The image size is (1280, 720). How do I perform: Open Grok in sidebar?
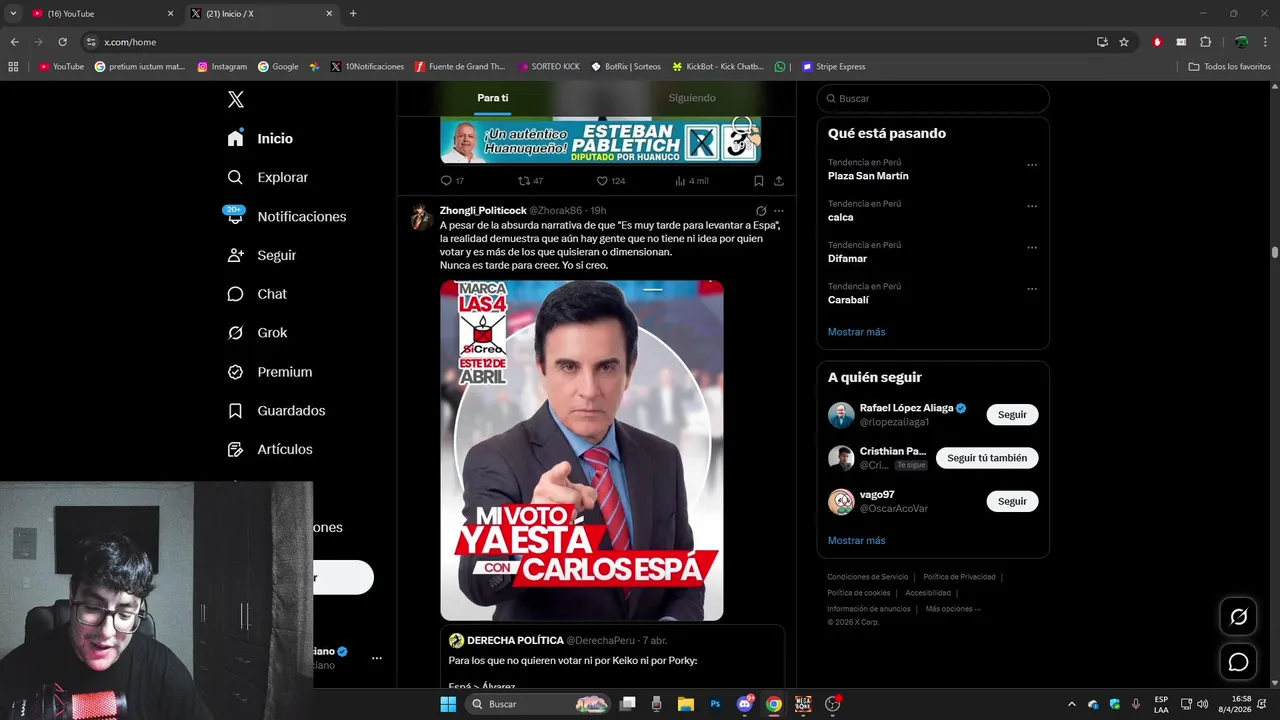257,333
